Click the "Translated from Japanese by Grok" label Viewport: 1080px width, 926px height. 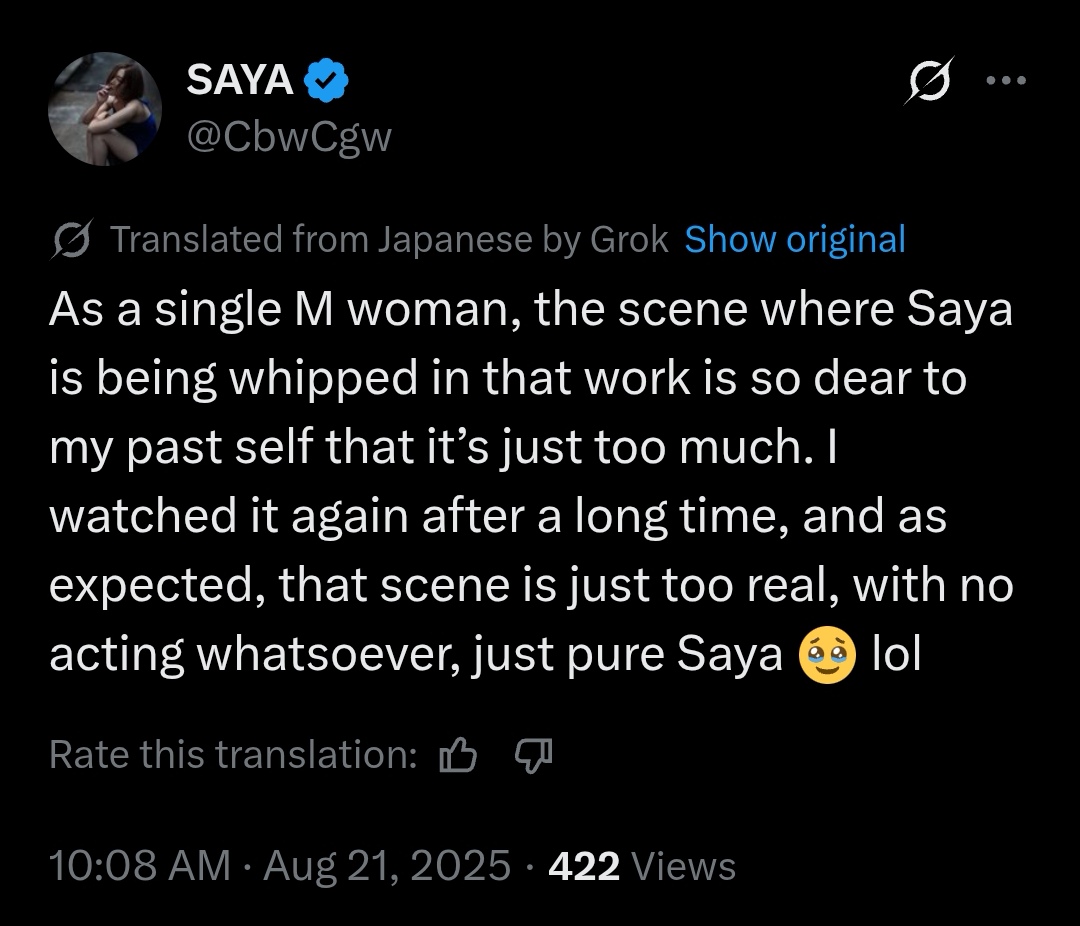388,240
